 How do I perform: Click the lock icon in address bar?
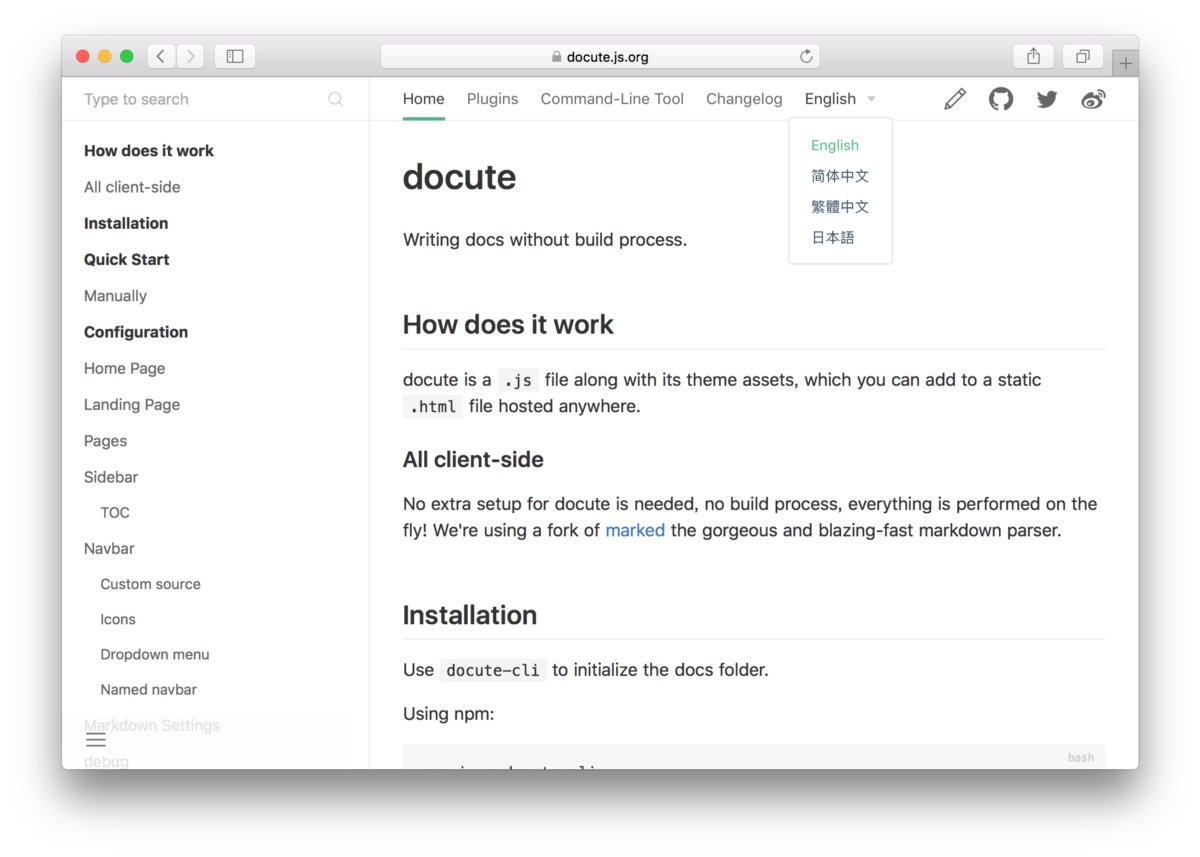[x=557, y=57]
